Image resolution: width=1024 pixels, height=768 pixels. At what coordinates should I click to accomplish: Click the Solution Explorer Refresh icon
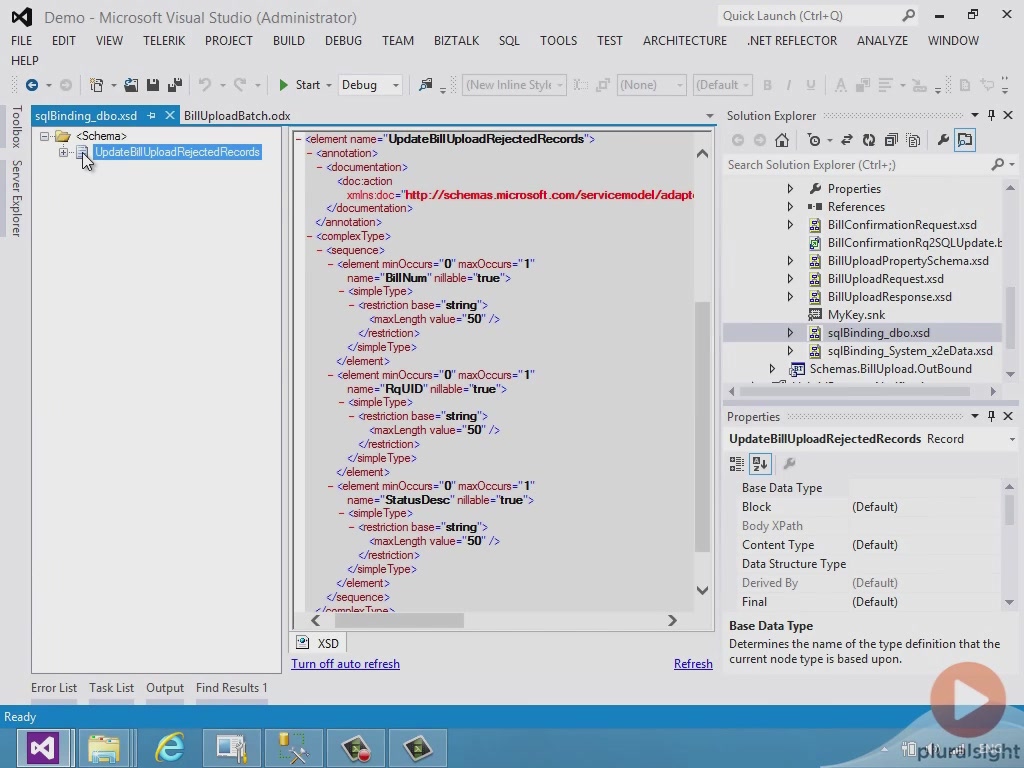[869, 140]
